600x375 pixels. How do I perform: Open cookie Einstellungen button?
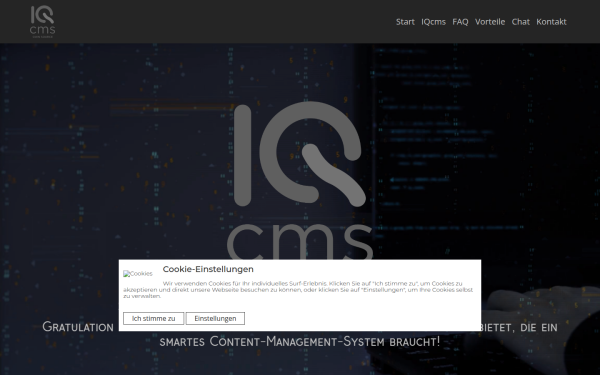[x=215, y=318]
